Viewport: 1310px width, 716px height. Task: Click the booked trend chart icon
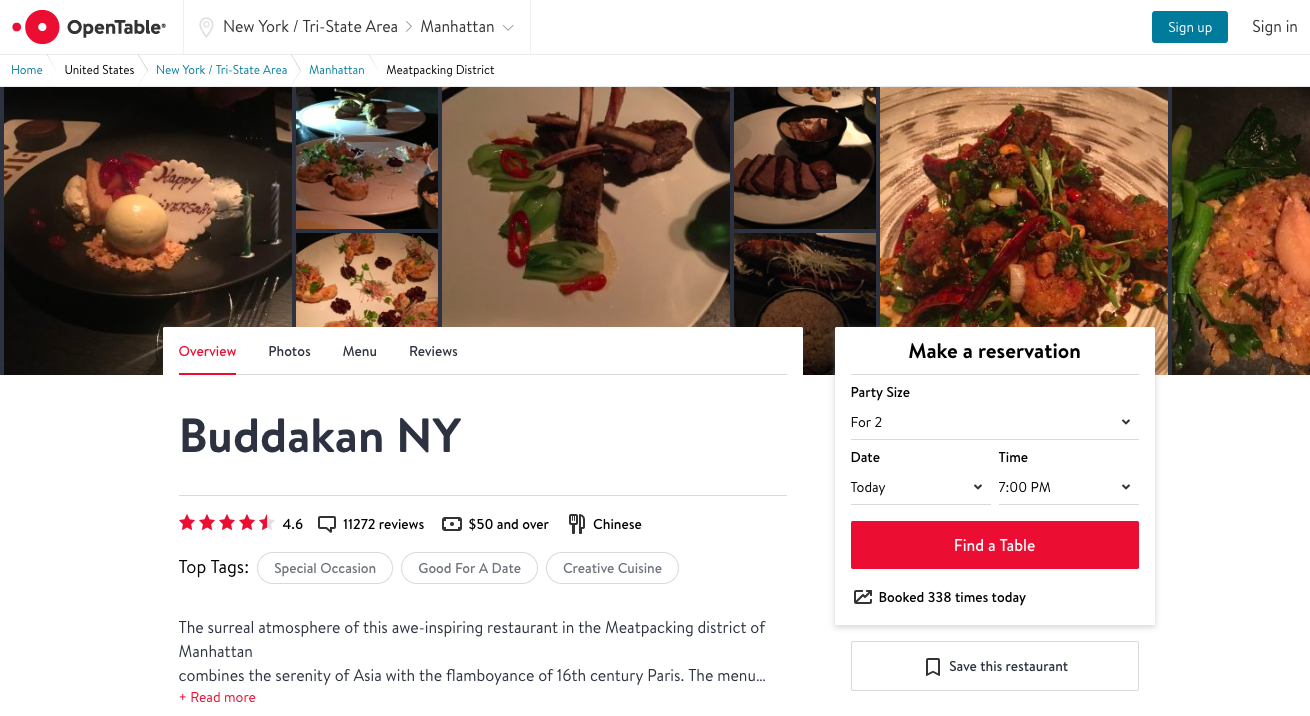(862, 597)
